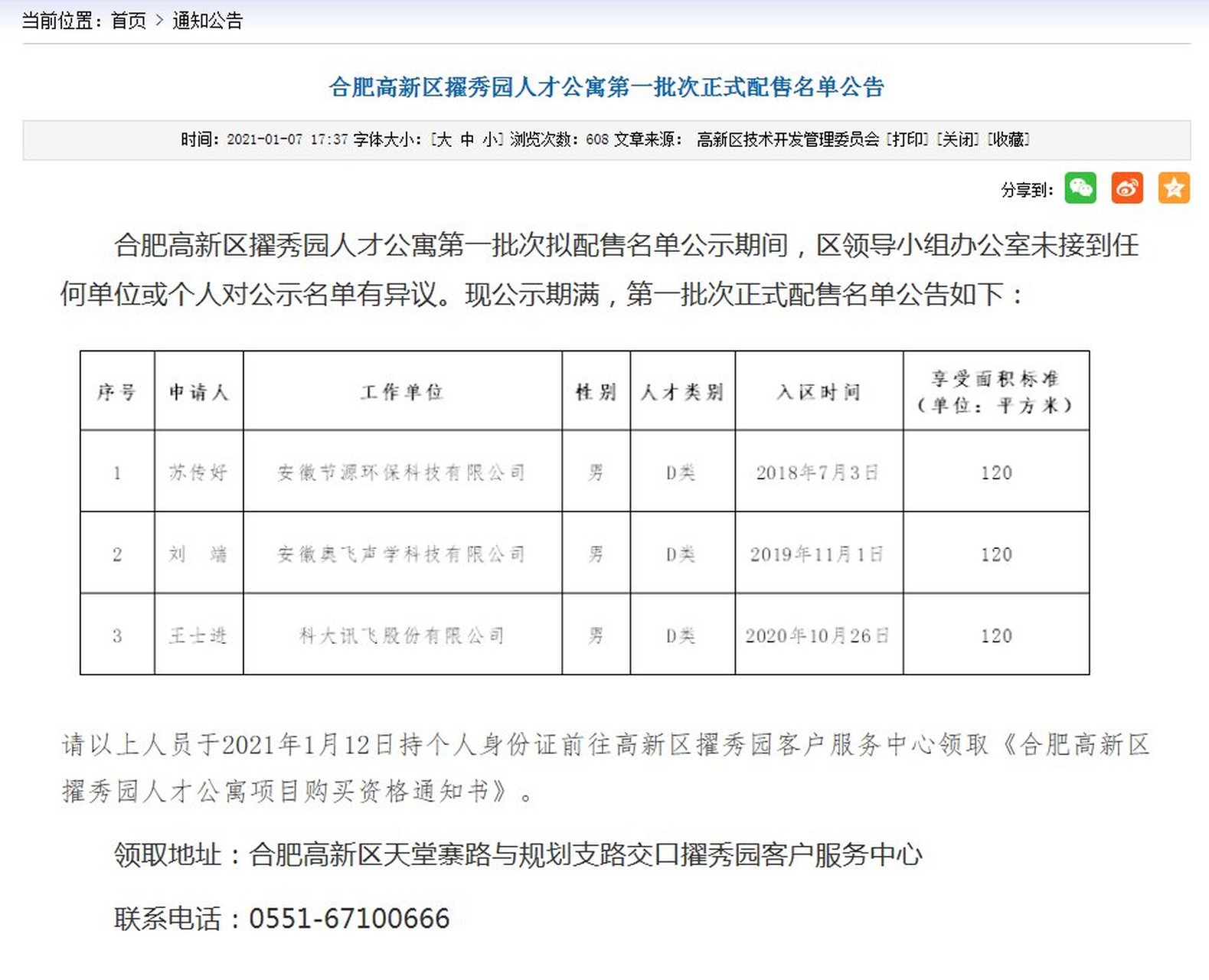
Task: Select 科大讯飞股份有限公司 cell
Action: pos(402,635)
